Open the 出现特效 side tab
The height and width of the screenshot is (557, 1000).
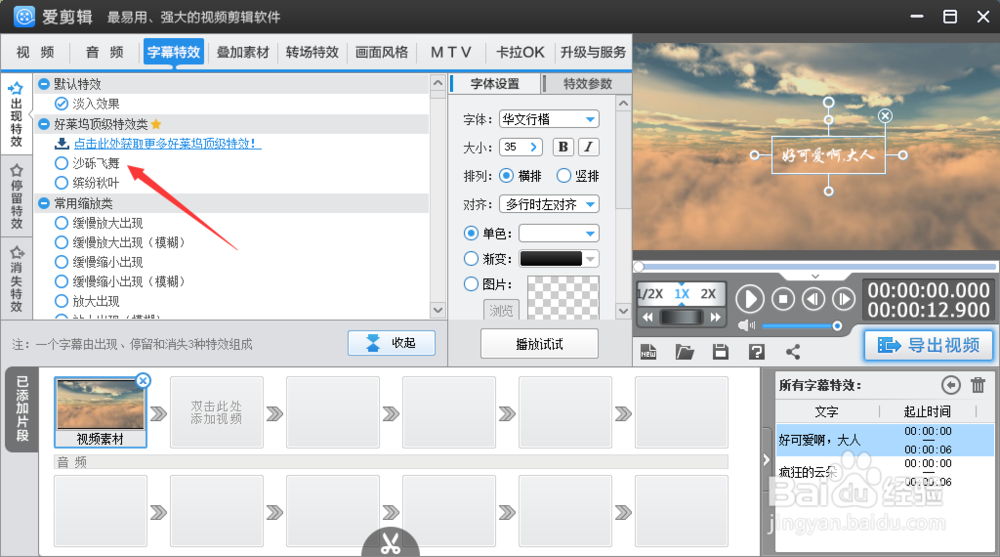(x=16, y=115)
